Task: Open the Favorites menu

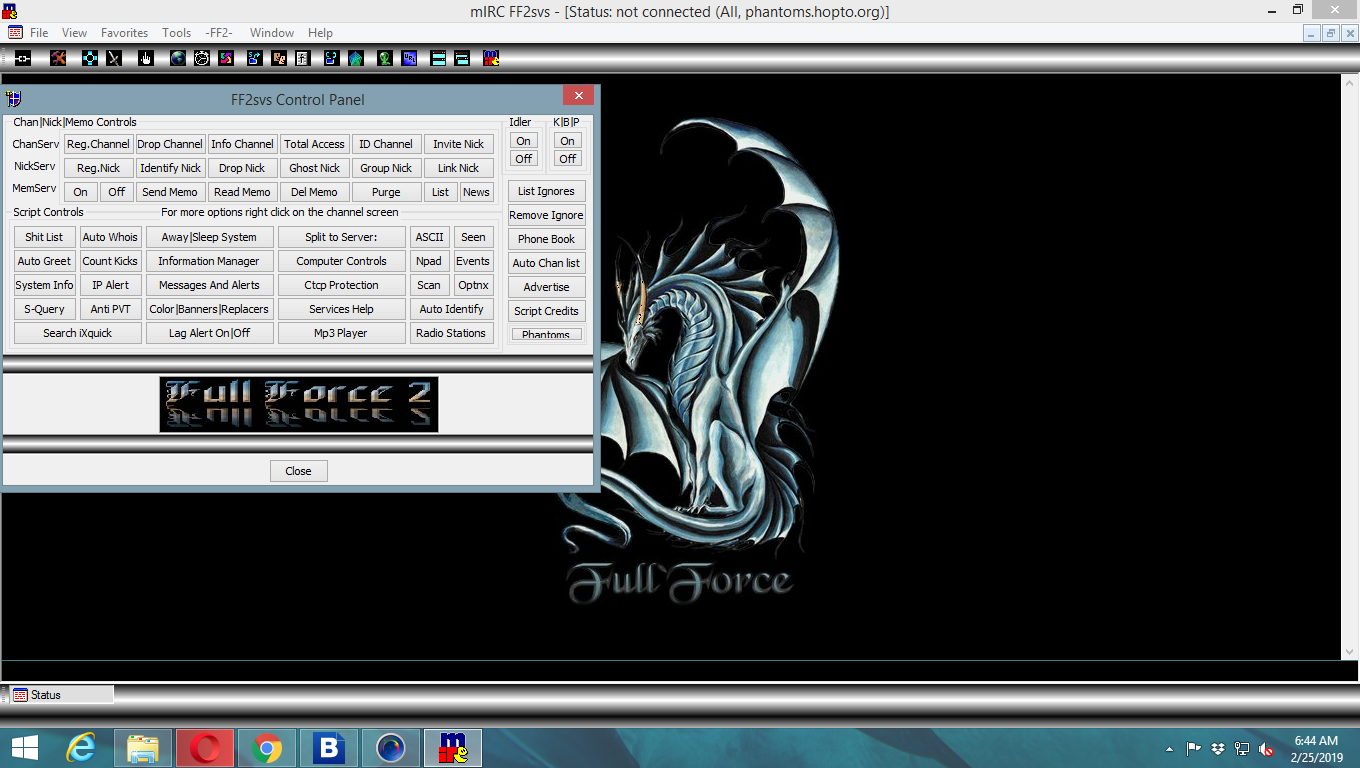Action: coord(124,33)
